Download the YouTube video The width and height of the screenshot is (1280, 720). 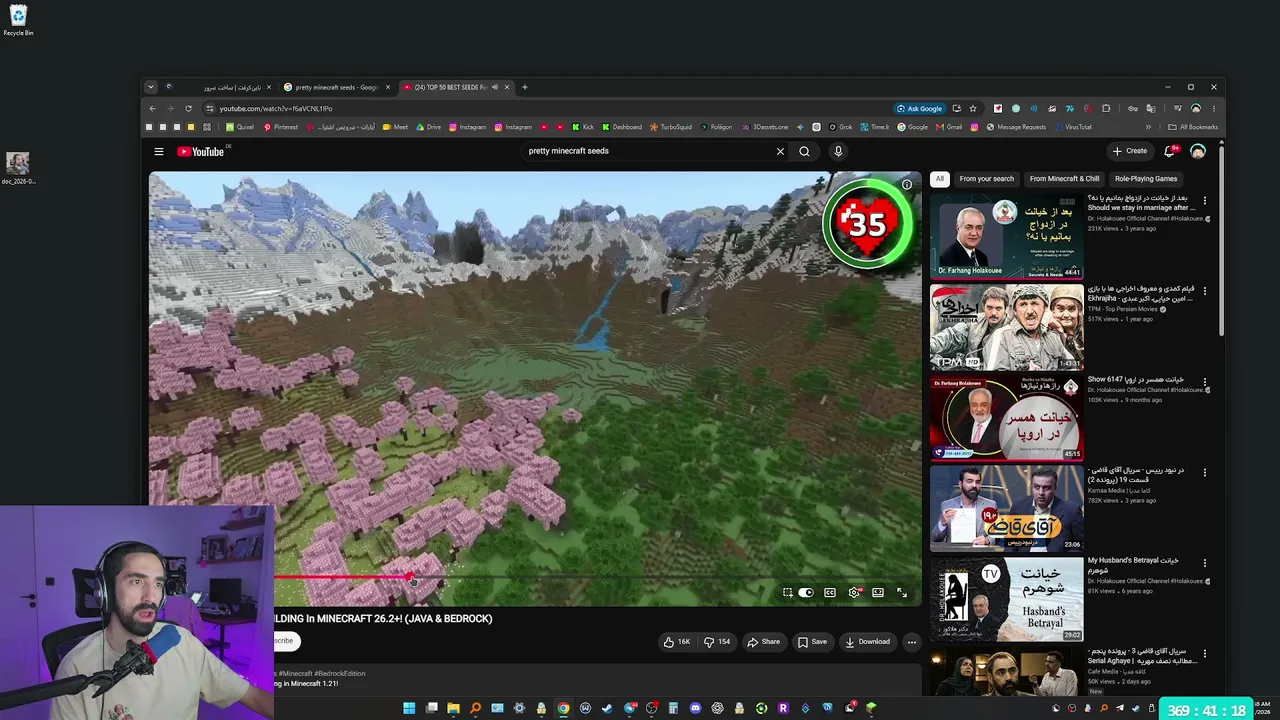867,642
